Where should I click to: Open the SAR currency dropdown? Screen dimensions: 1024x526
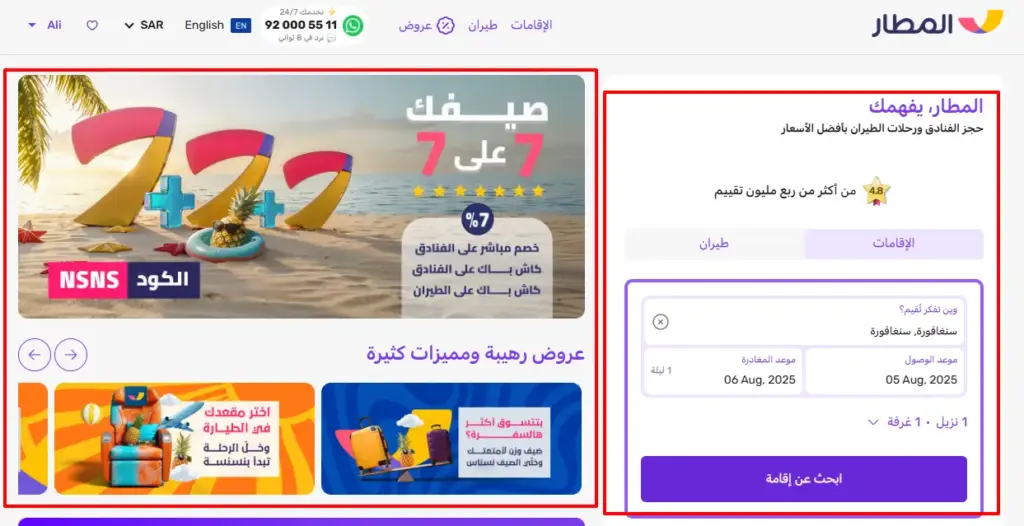[143, 25]
